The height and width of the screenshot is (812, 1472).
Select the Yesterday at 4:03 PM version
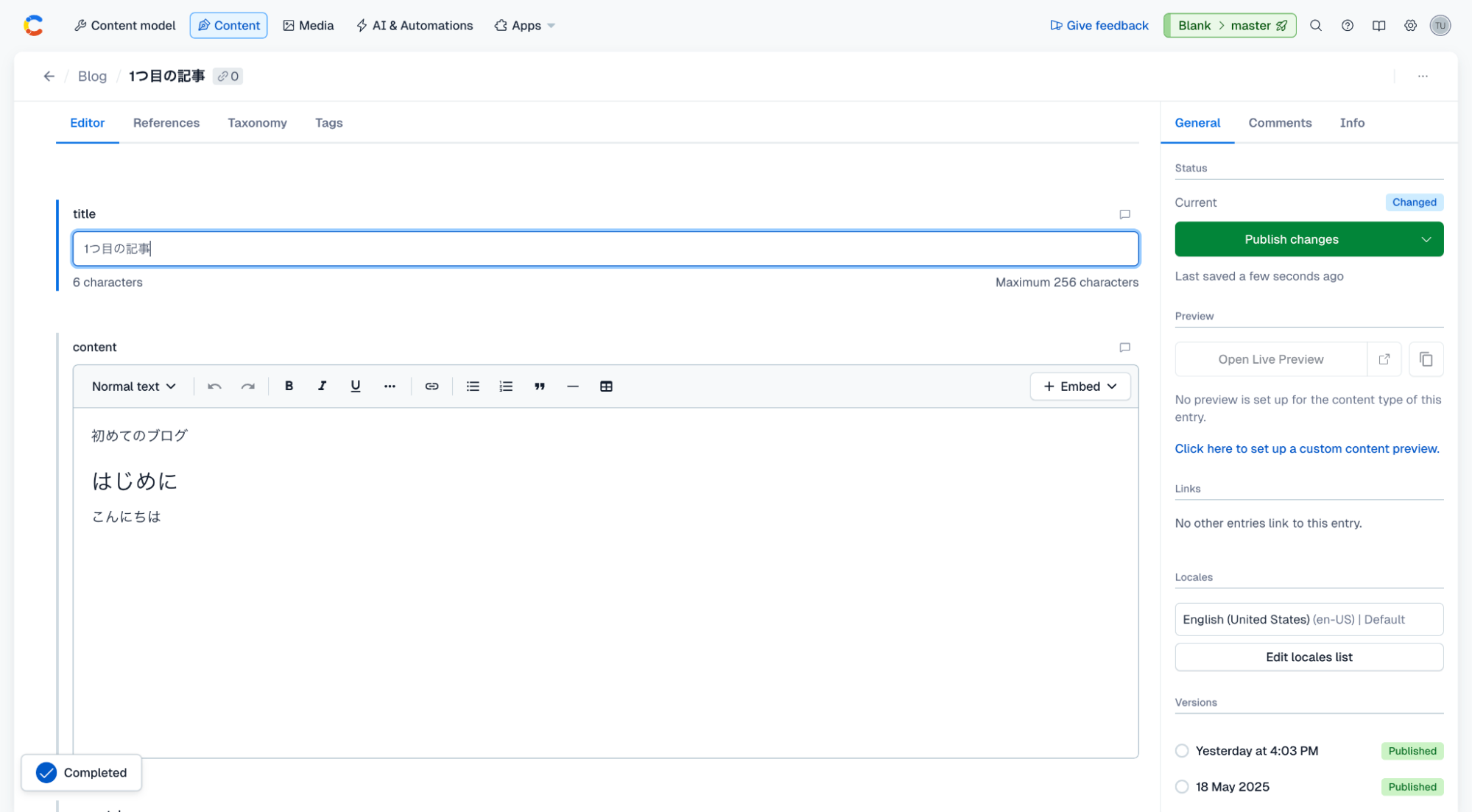[x=1182, y=750]
